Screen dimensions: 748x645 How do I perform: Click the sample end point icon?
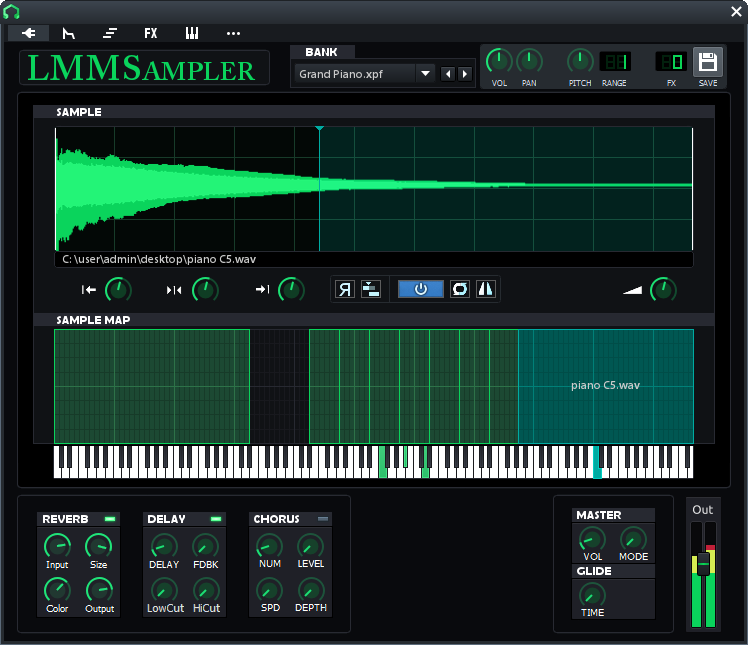(x=262, y=289)
